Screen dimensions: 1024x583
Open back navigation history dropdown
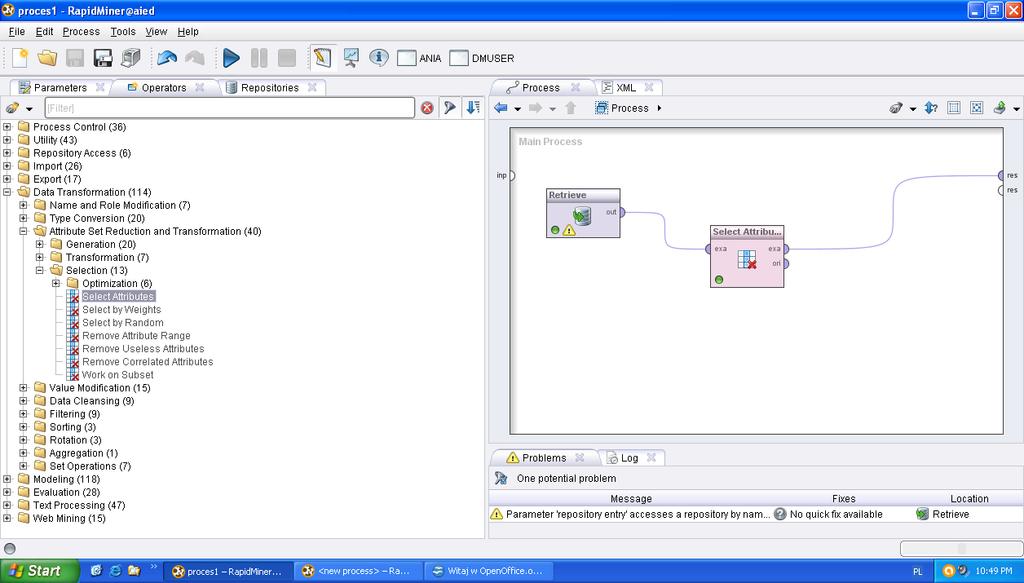coord(517,109)
